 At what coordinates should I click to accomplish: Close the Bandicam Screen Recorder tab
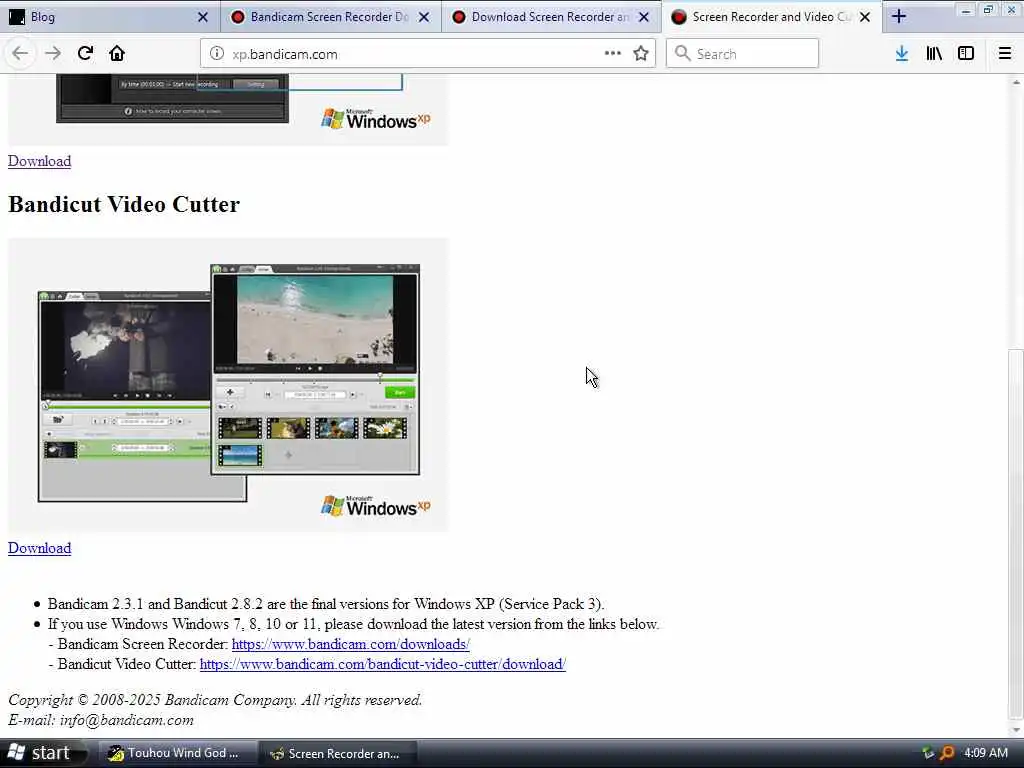tap(424, 17)
